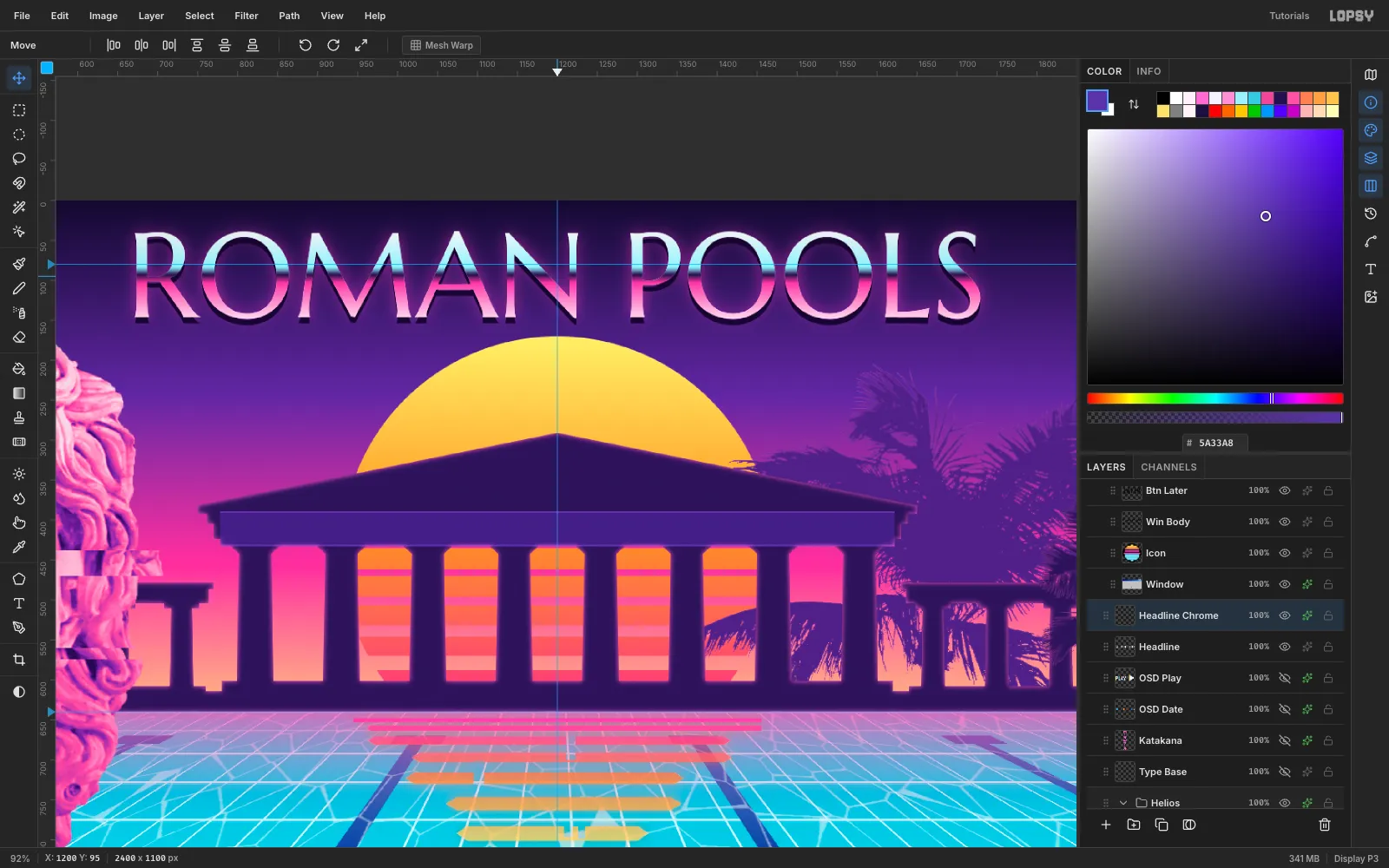Select the Eraser tool
The height and width of the screenshot is (868, 1389).
[19, 337]
